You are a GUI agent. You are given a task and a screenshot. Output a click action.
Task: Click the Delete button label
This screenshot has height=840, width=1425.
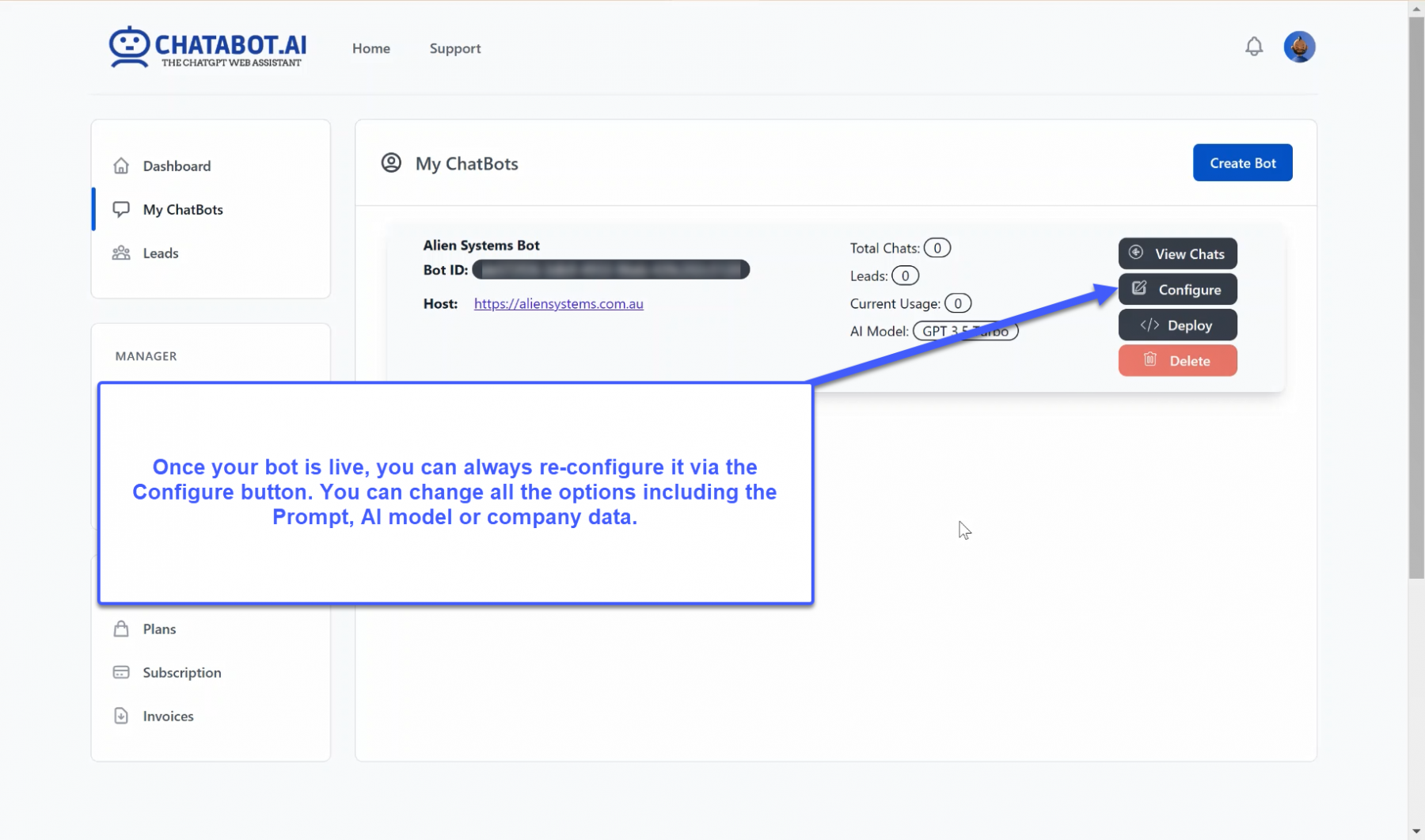pos(1189,361)
